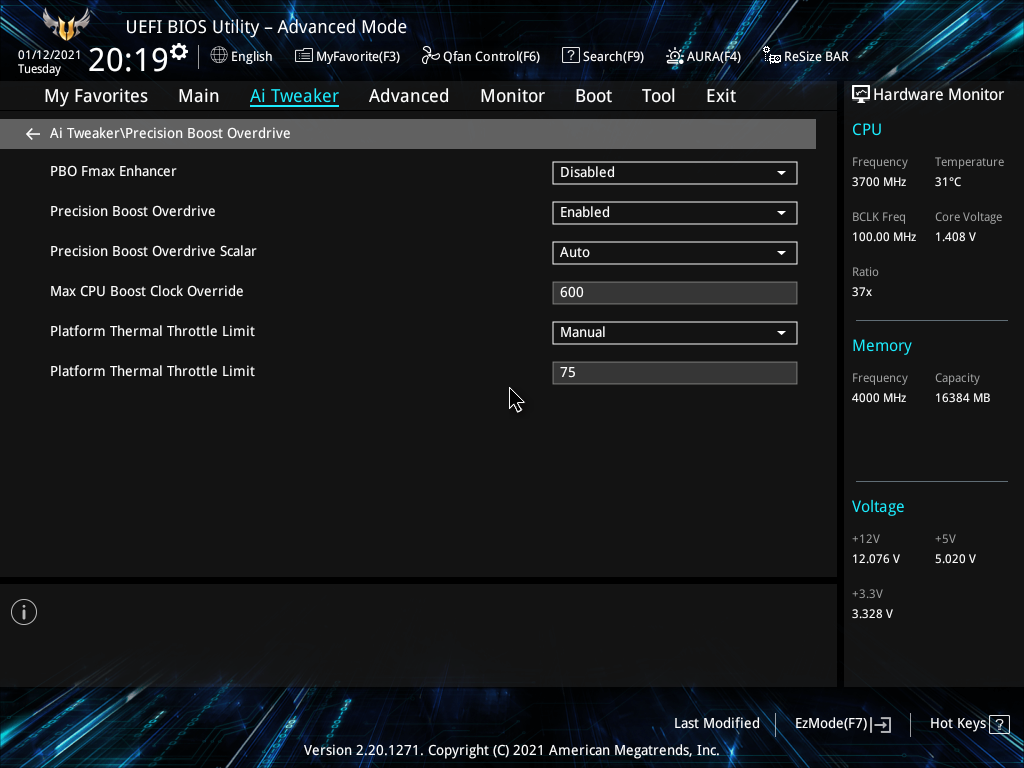Image resolution: width=1024 pixels, height=768 pixels.
Task: Click the Hardware Monitor screen icon
Action: click(x=861, y=95)
